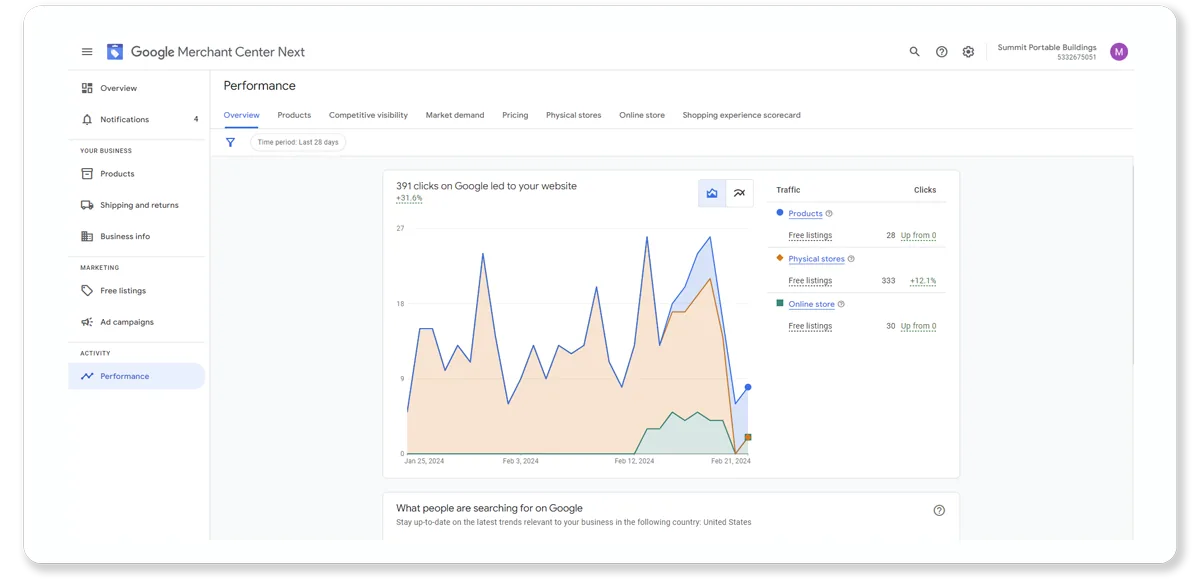This screenshot has width=1200, height=580.
Task: Open the Competitive visibility tab
Action: coord(368,115)
